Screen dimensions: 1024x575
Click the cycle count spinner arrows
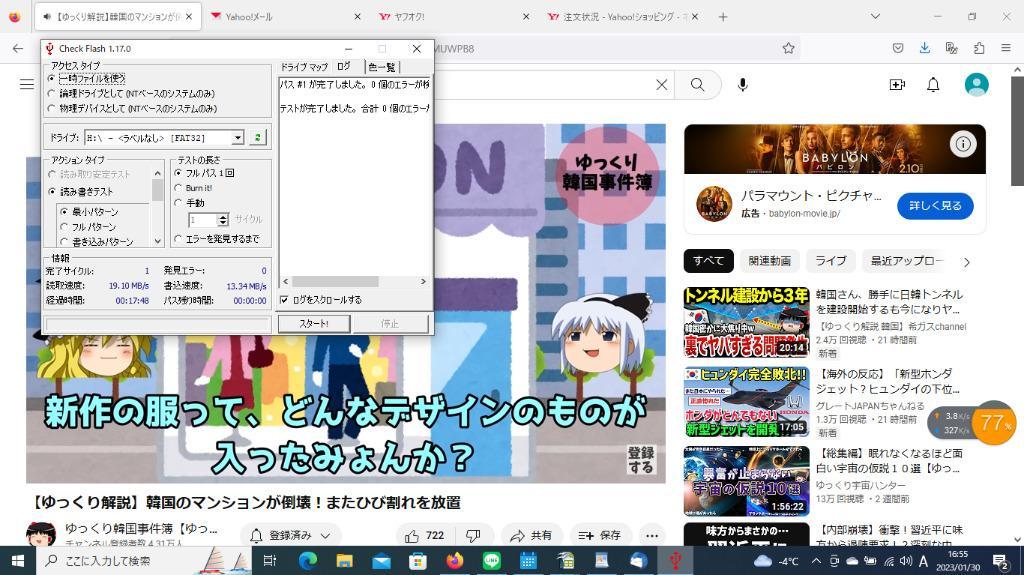pos(223,220)
